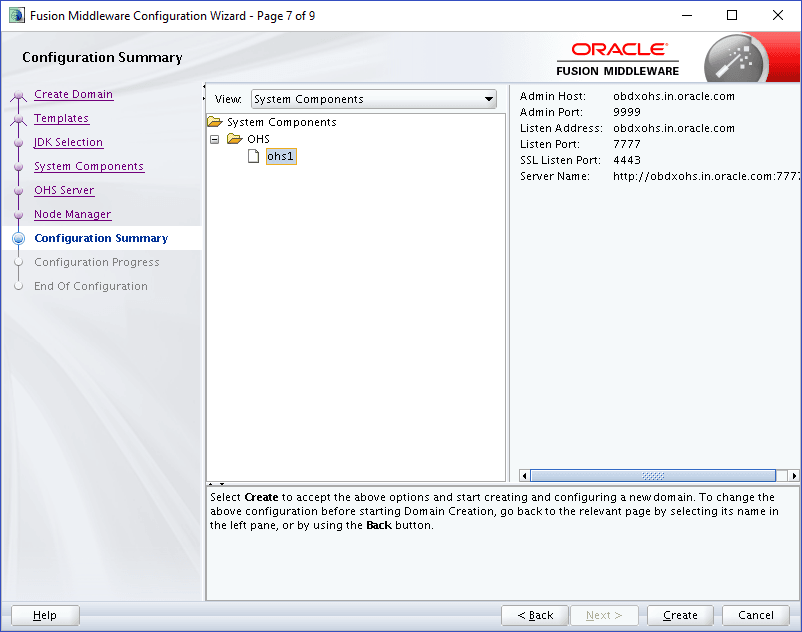Minimize the wizard window
Viewport: 802px width, 632px height.
tap(687, 15)
